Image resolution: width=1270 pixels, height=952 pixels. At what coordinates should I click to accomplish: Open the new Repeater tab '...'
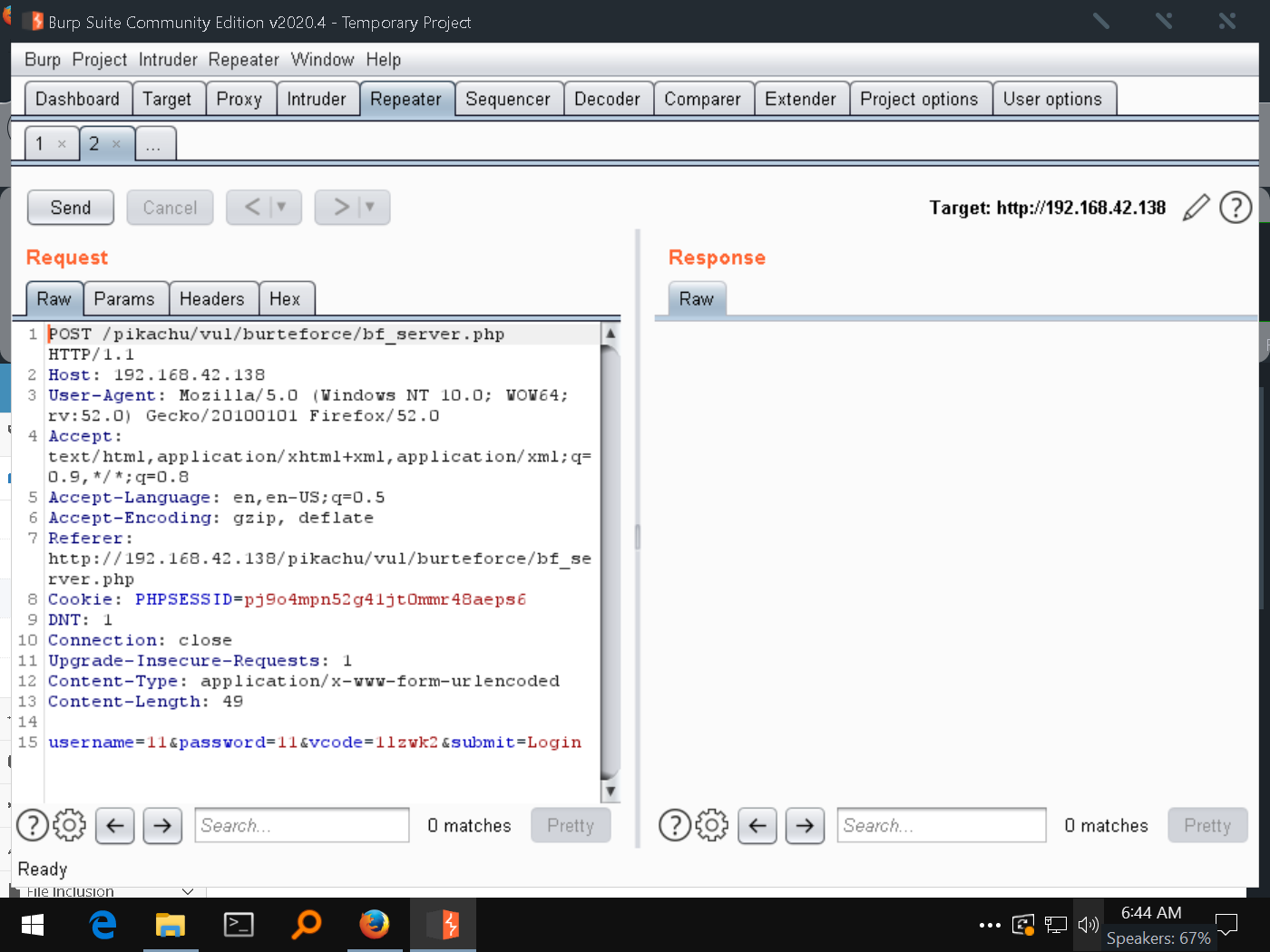(153, 144)
